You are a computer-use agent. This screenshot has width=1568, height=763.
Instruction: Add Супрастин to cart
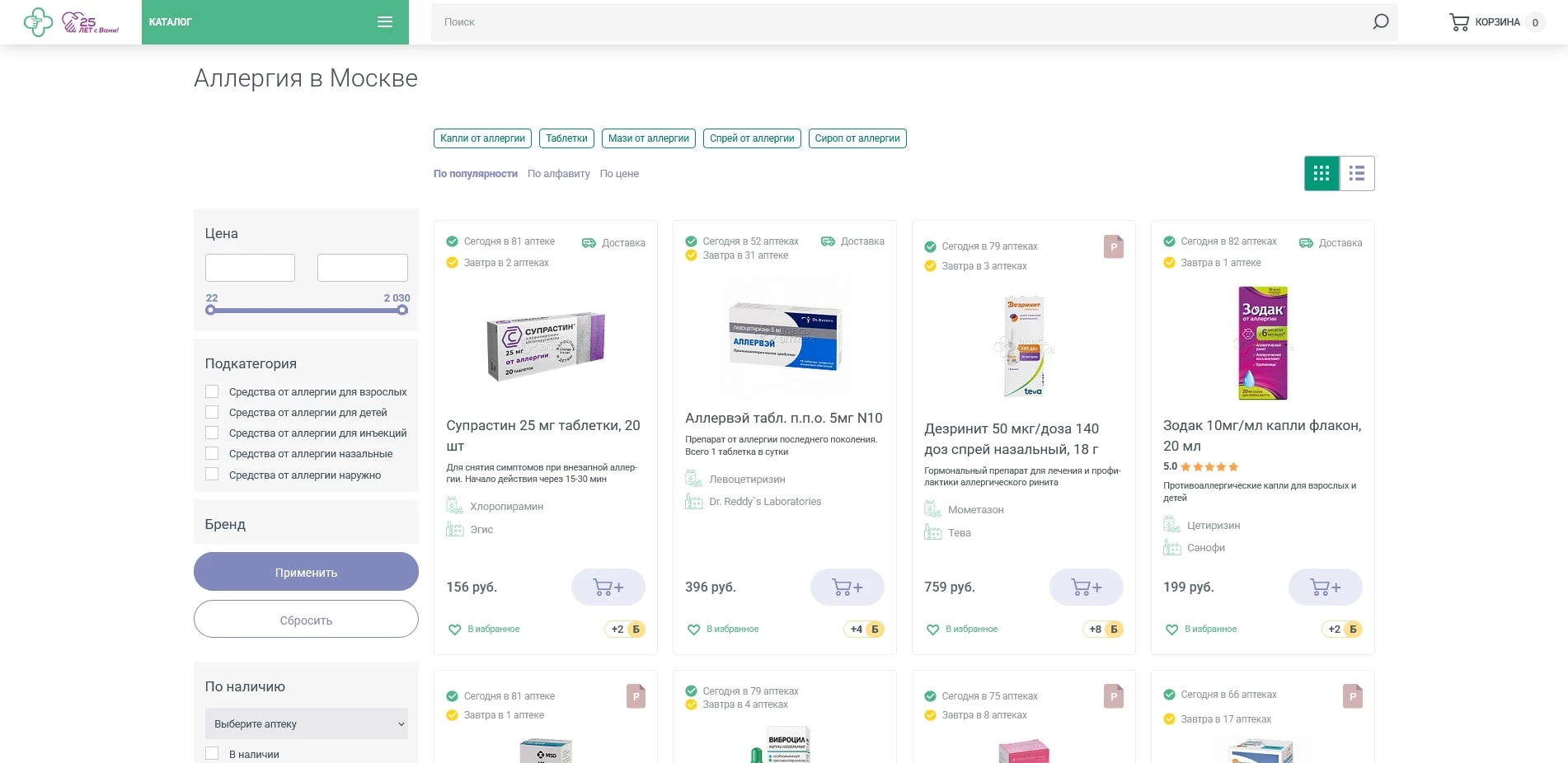point(608,587)
